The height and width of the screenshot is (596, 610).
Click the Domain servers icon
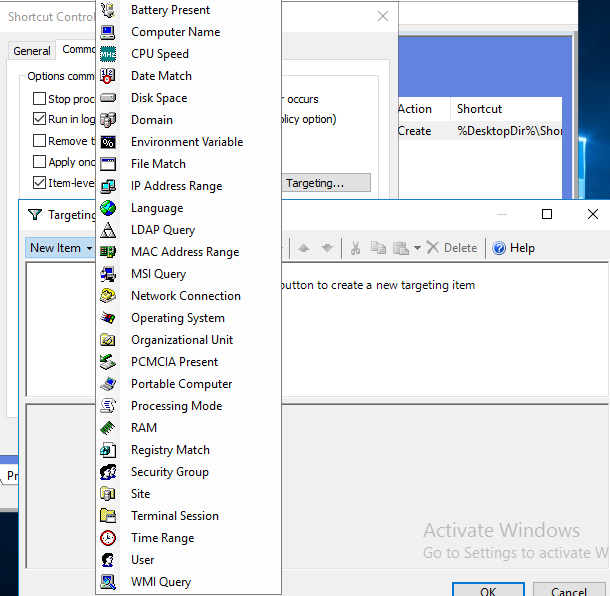[108, 120]
